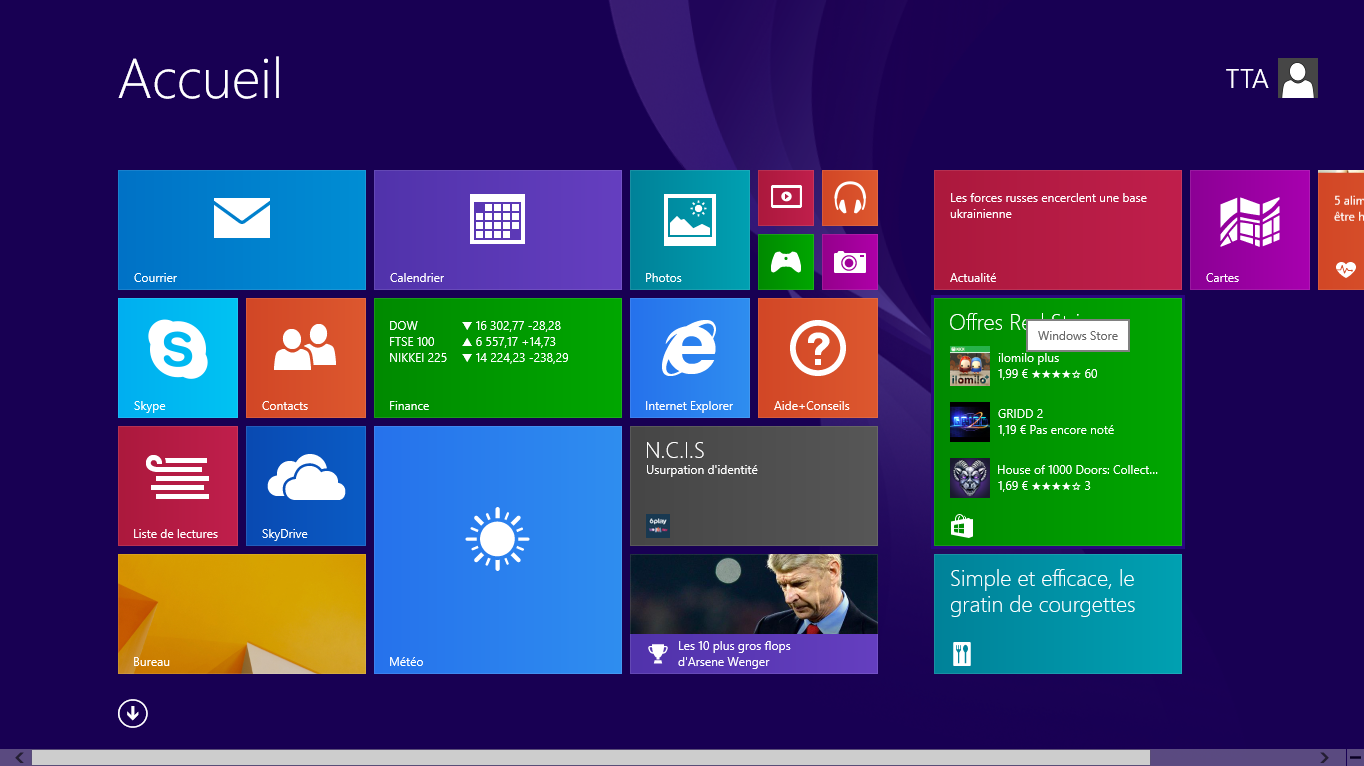Click the TTA user account picture

click(x=1298, y=78)
